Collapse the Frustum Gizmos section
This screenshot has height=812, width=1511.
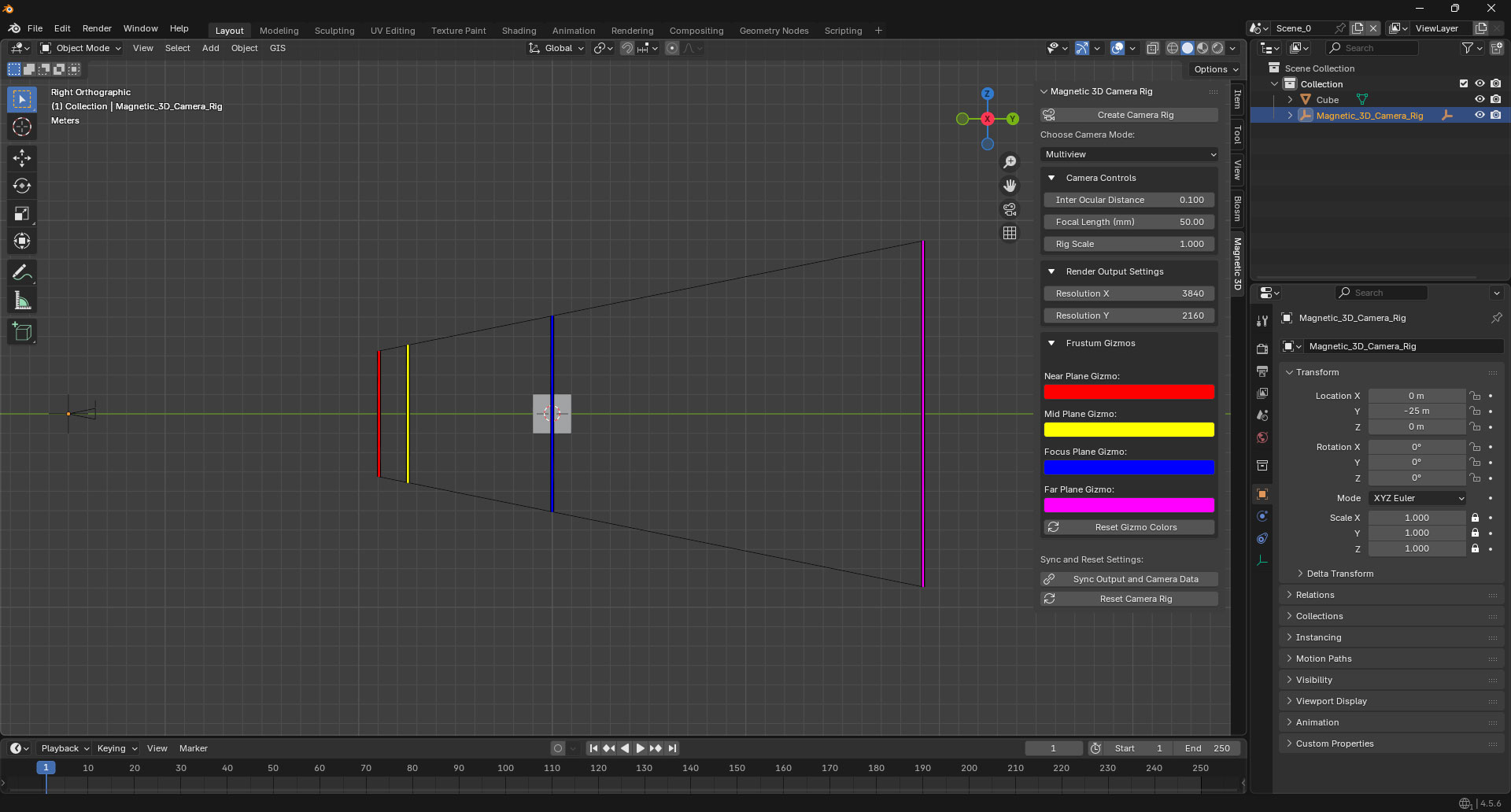point(1051,343)
